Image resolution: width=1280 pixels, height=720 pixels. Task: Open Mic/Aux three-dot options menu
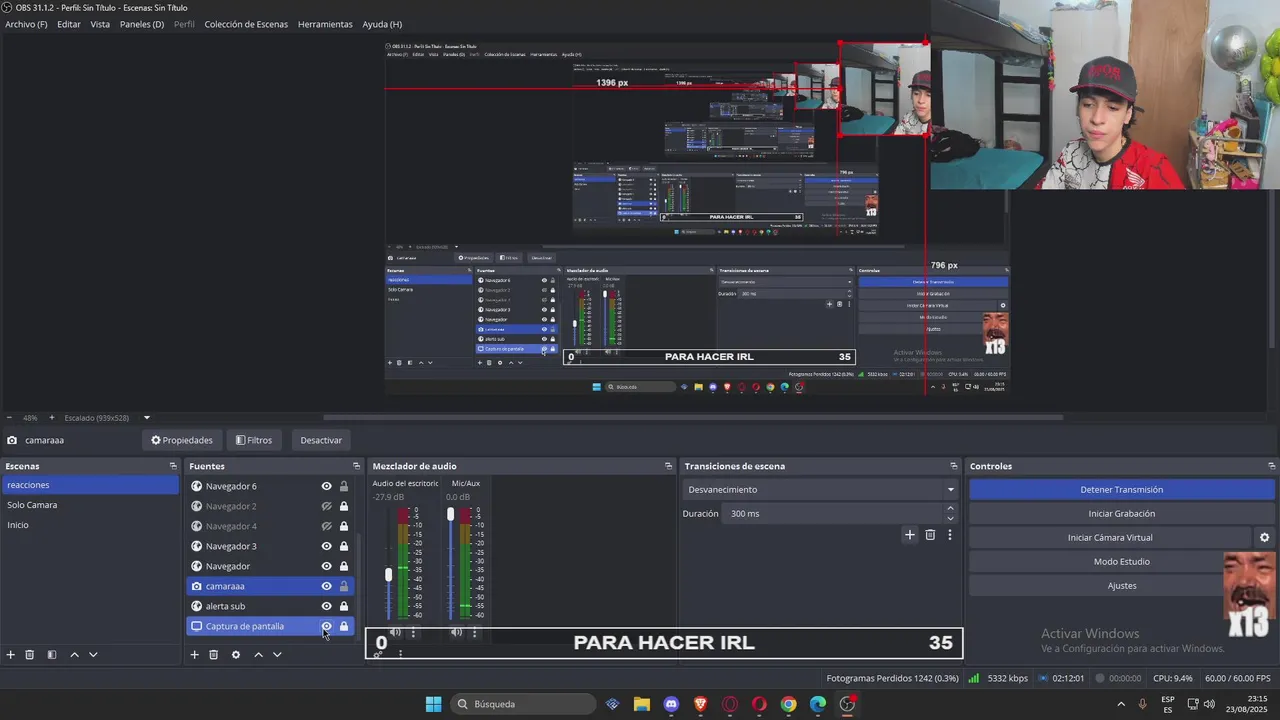coord(475,632)
